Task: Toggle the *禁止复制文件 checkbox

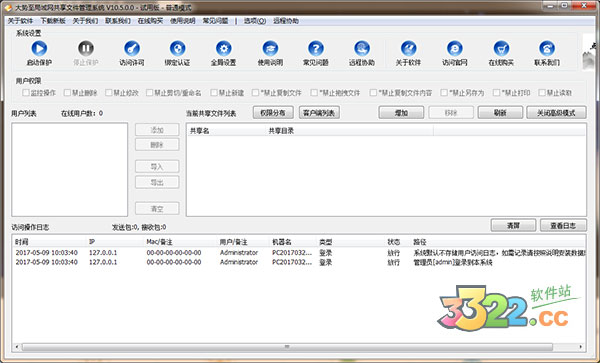Action: point(255,93)
